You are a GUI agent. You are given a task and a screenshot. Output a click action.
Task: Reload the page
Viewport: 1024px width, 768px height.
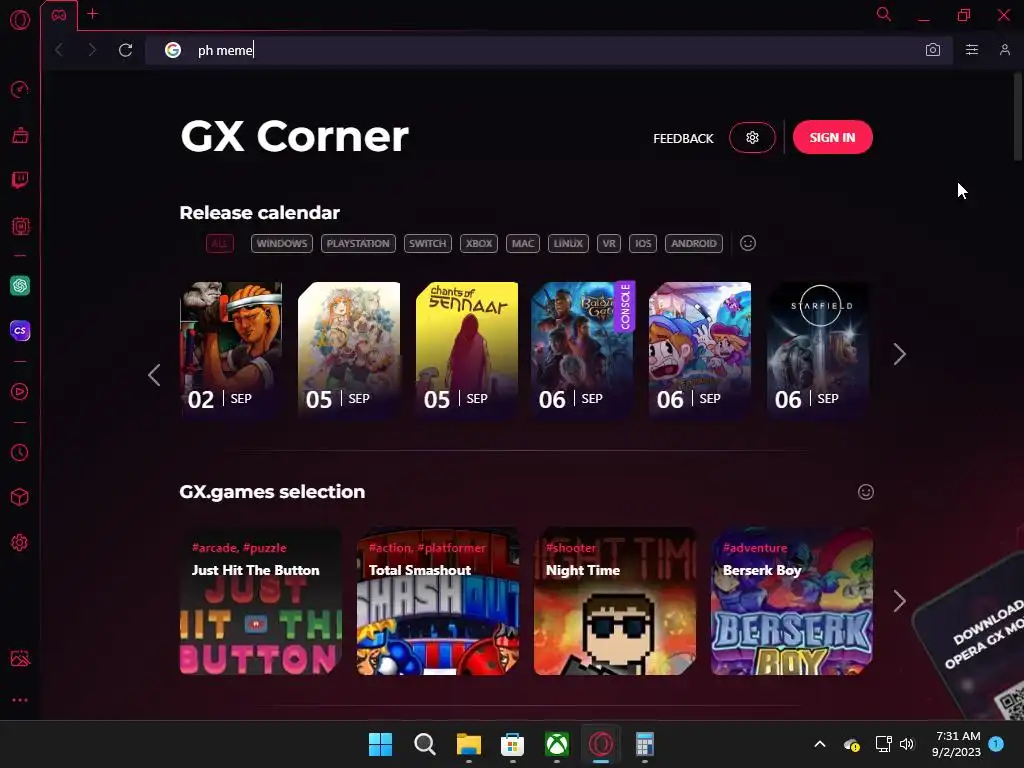click(125, 50)
